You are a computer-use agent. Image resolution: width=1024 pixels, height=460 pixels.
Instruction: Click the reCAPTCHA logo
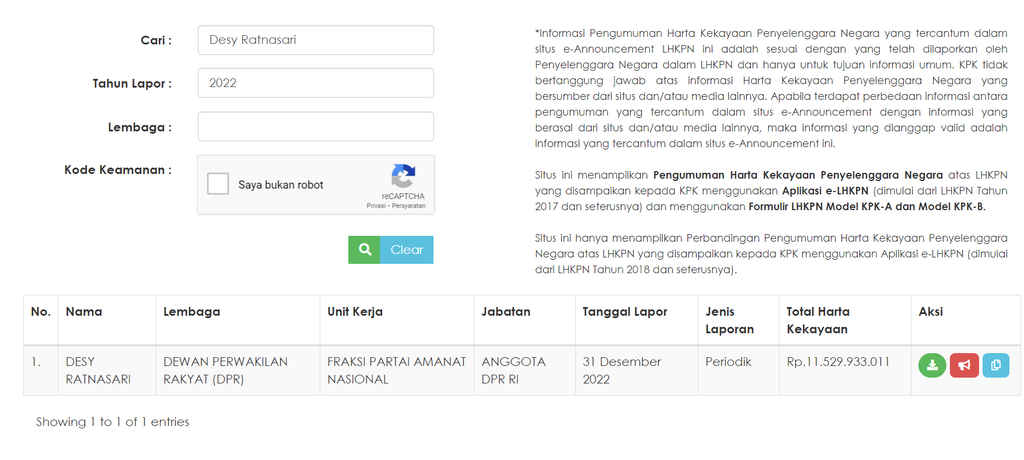pyautogui.click(x=403, y=178)
